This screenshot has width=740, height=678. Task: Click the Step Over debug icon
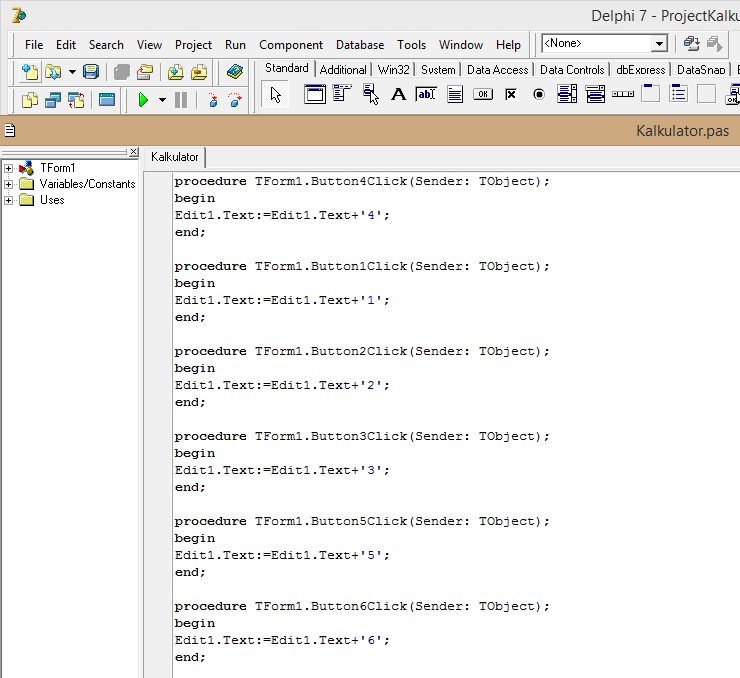tap(235, 100)
